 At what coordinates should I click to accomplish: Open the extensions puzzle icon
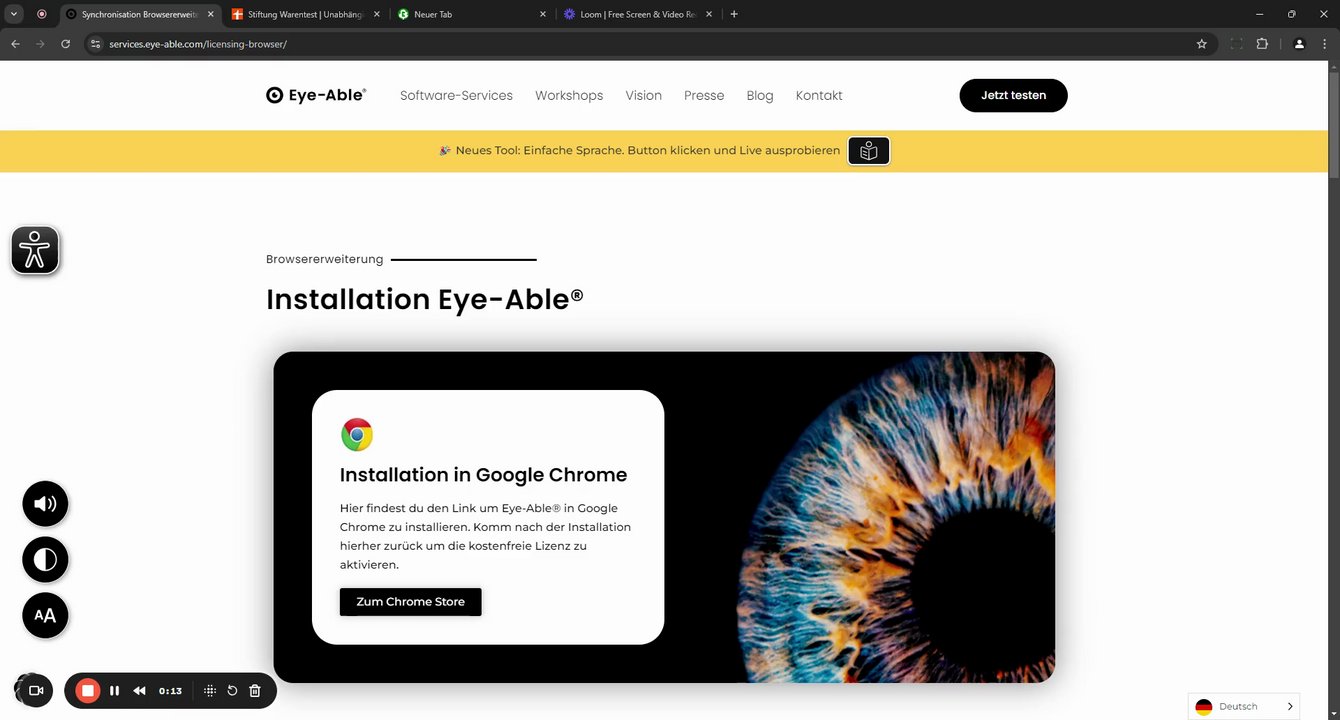[x=1262, y=44]
